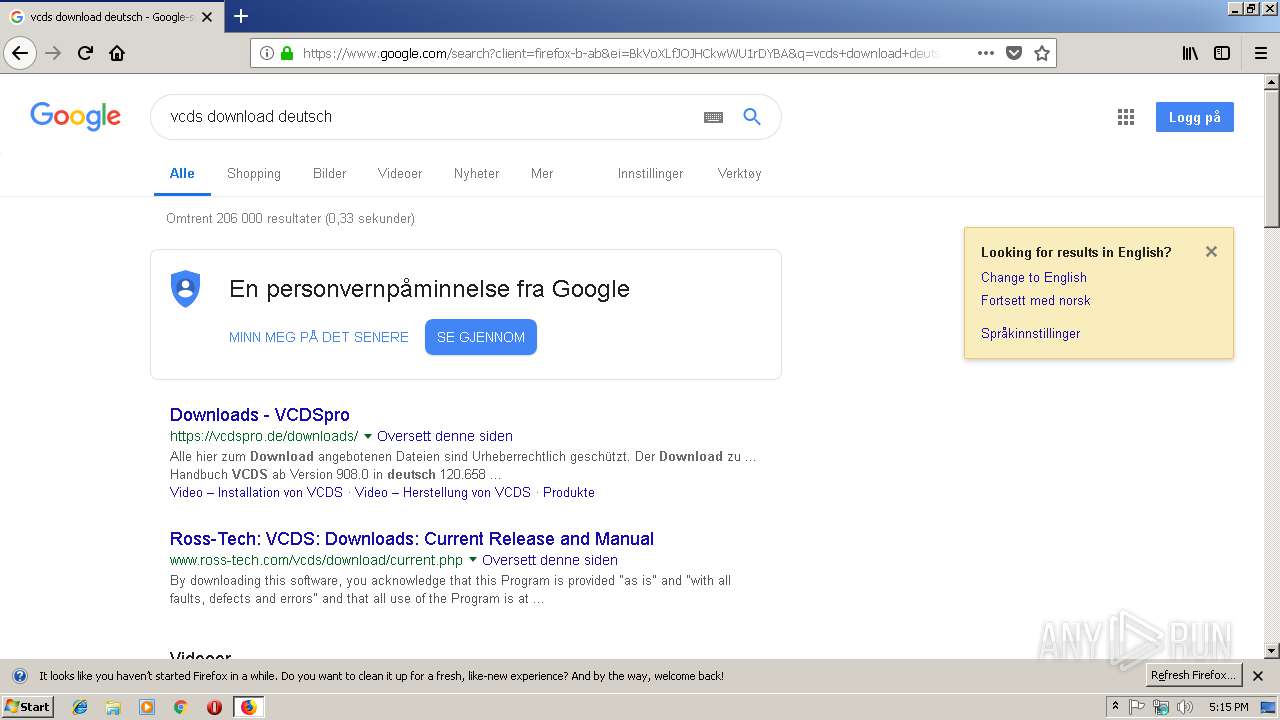The image size is (1280, 720).
Task: Click Oversett denne siden for ross-tech.com
Action: pos(550,560)
